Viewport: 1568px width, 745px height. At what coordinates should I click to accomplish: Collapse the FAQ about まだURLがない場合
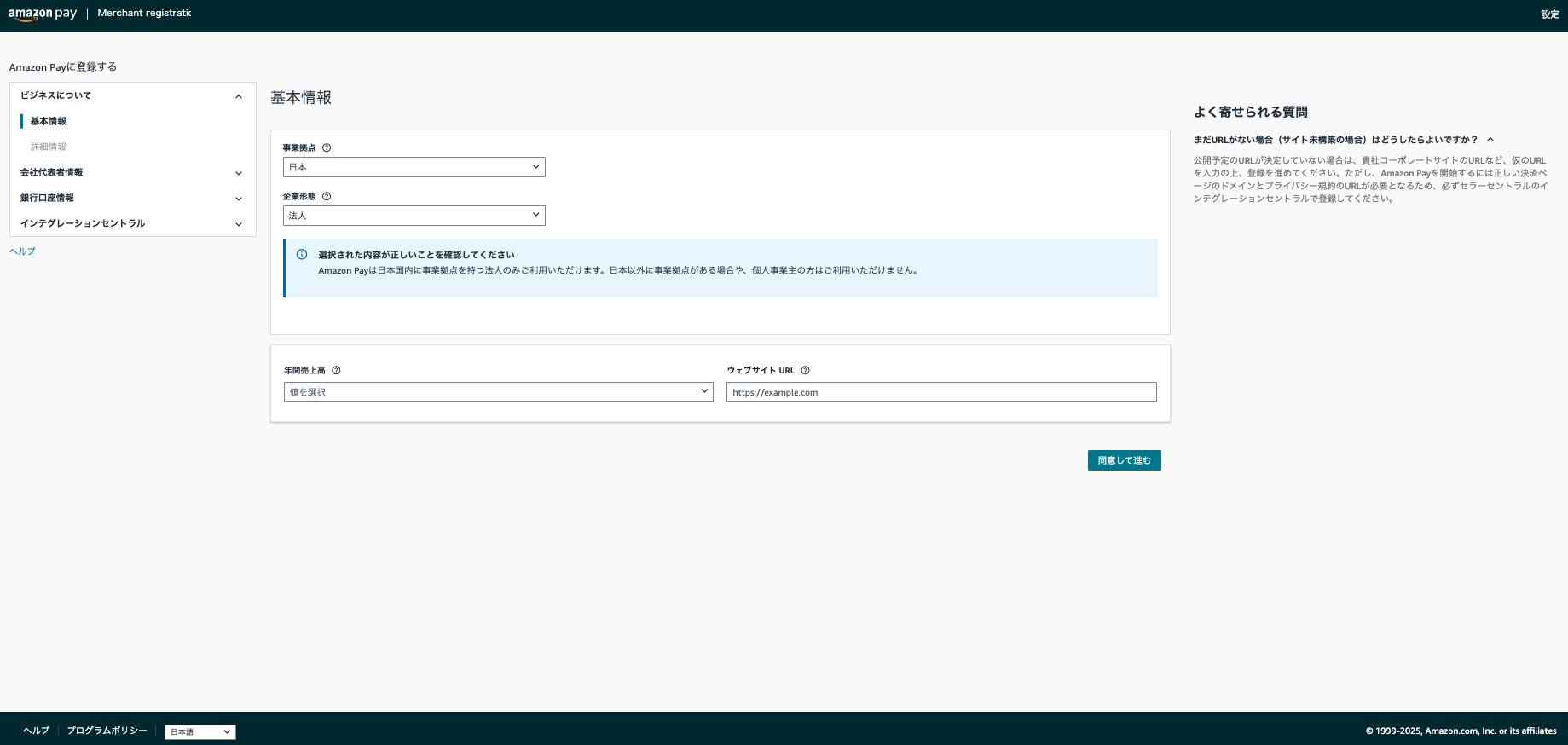pos(1490,139)
